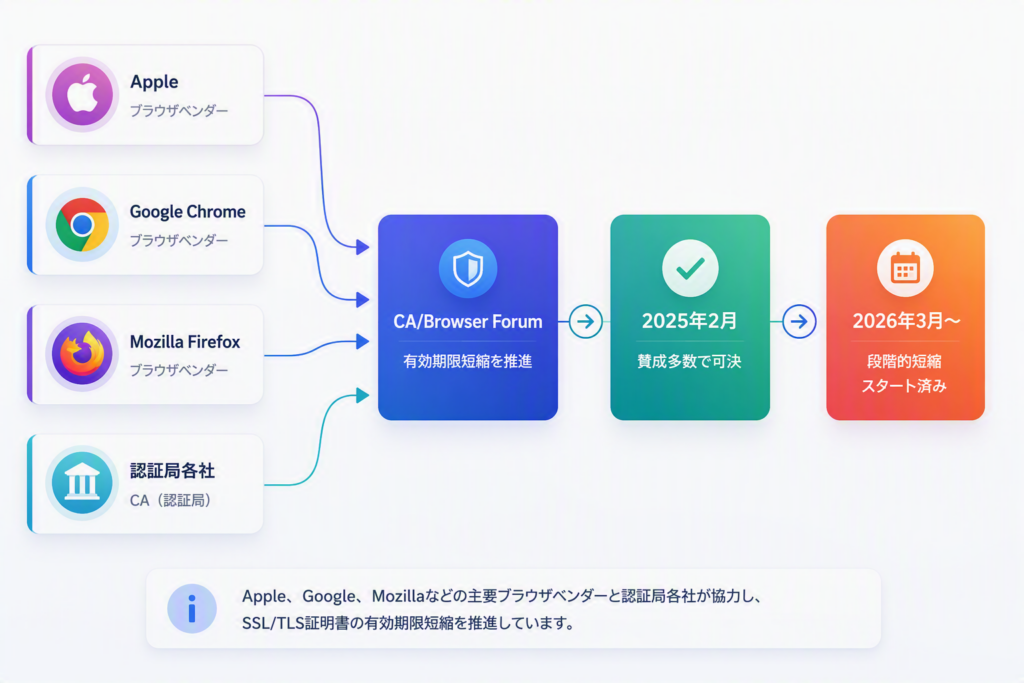Viewport: 1024px width, 683px height.
Task: Click the calendar icon above 2026年3月〜
Action: point(905,268)
